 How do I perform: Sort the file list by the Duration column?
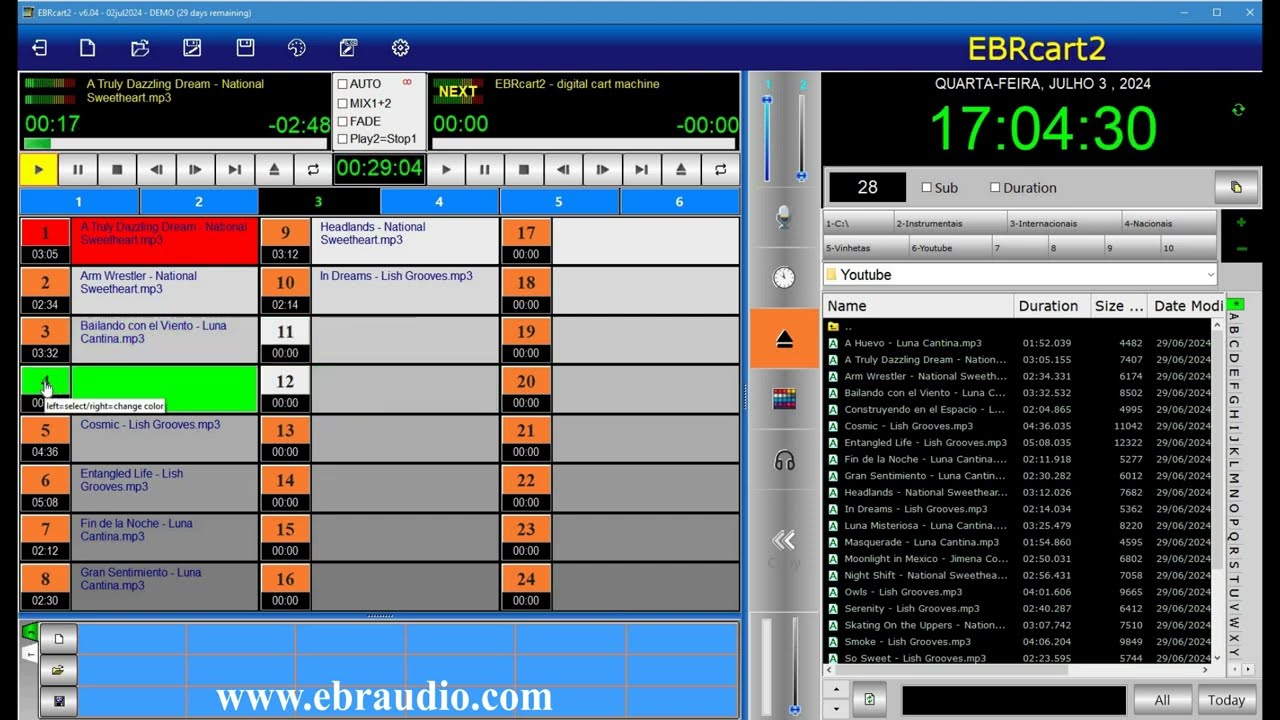(1048, 306)
